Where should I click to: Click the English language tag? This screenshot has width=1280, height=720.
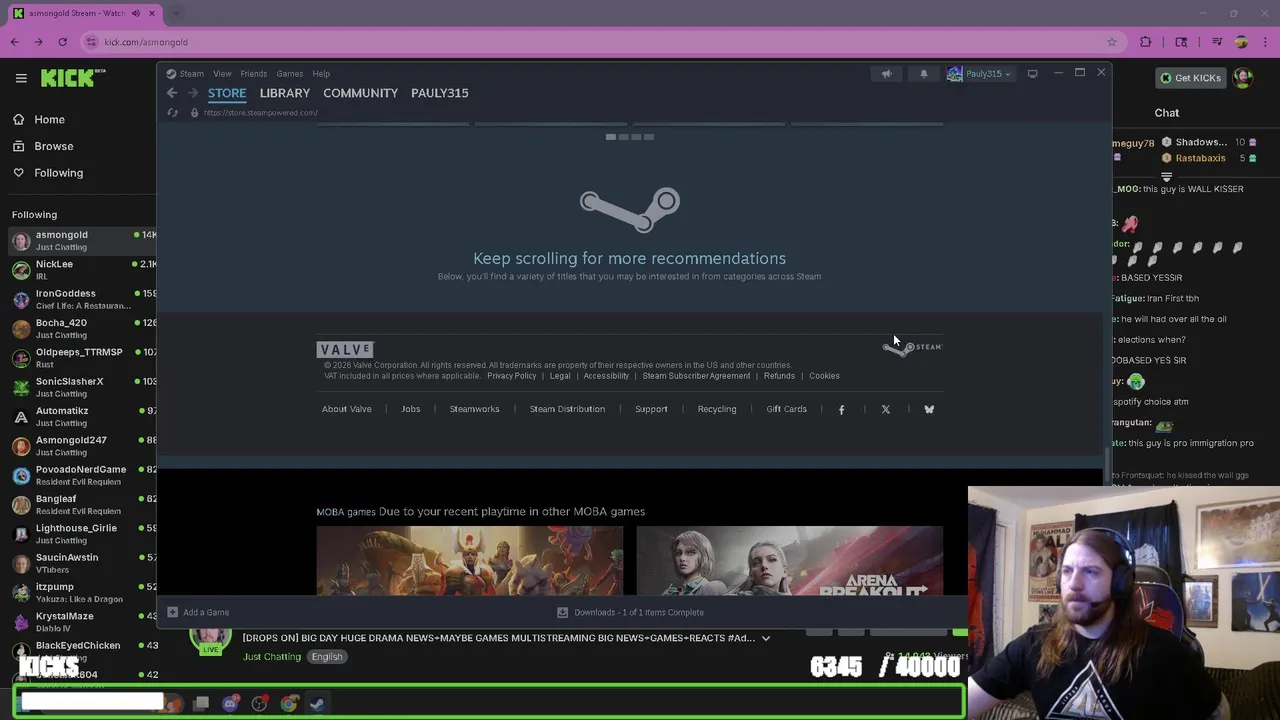point(326,657)
